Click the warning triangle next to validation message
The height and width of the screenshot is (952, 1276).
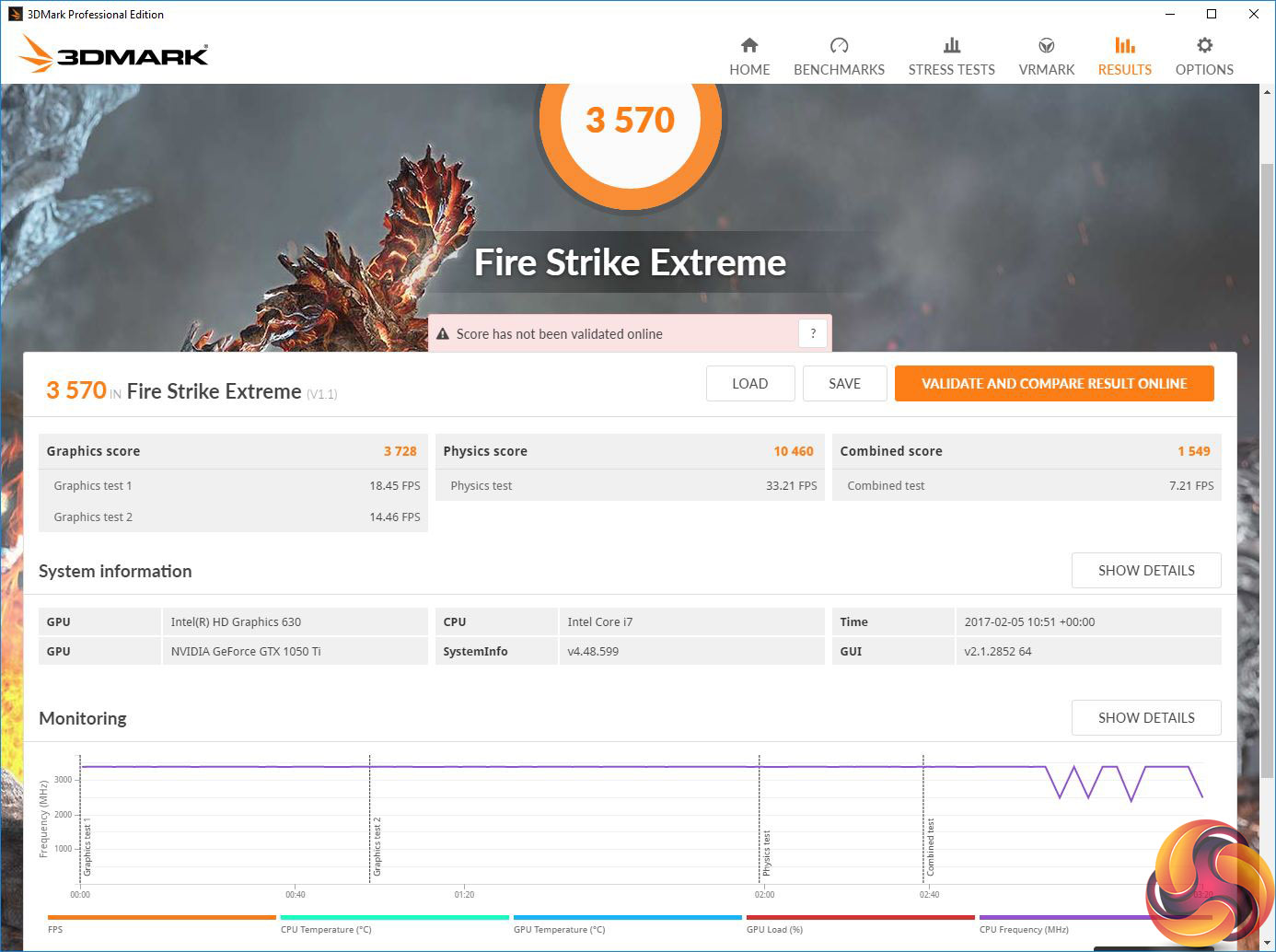click(x=443, y=334)
